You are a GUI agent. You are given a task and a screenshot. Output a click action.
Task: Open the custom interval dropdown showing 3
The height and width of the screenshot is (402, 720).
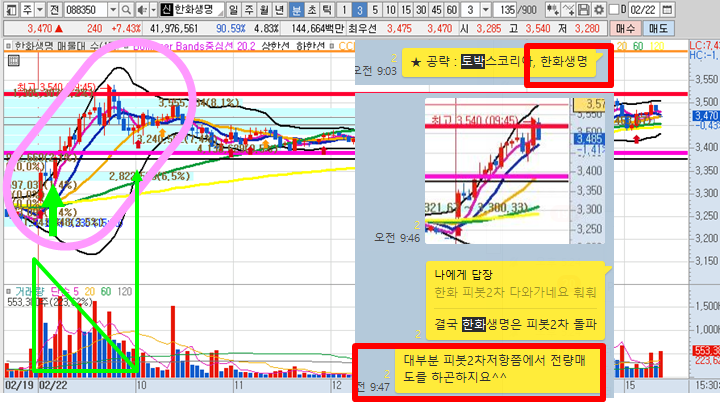486,10
